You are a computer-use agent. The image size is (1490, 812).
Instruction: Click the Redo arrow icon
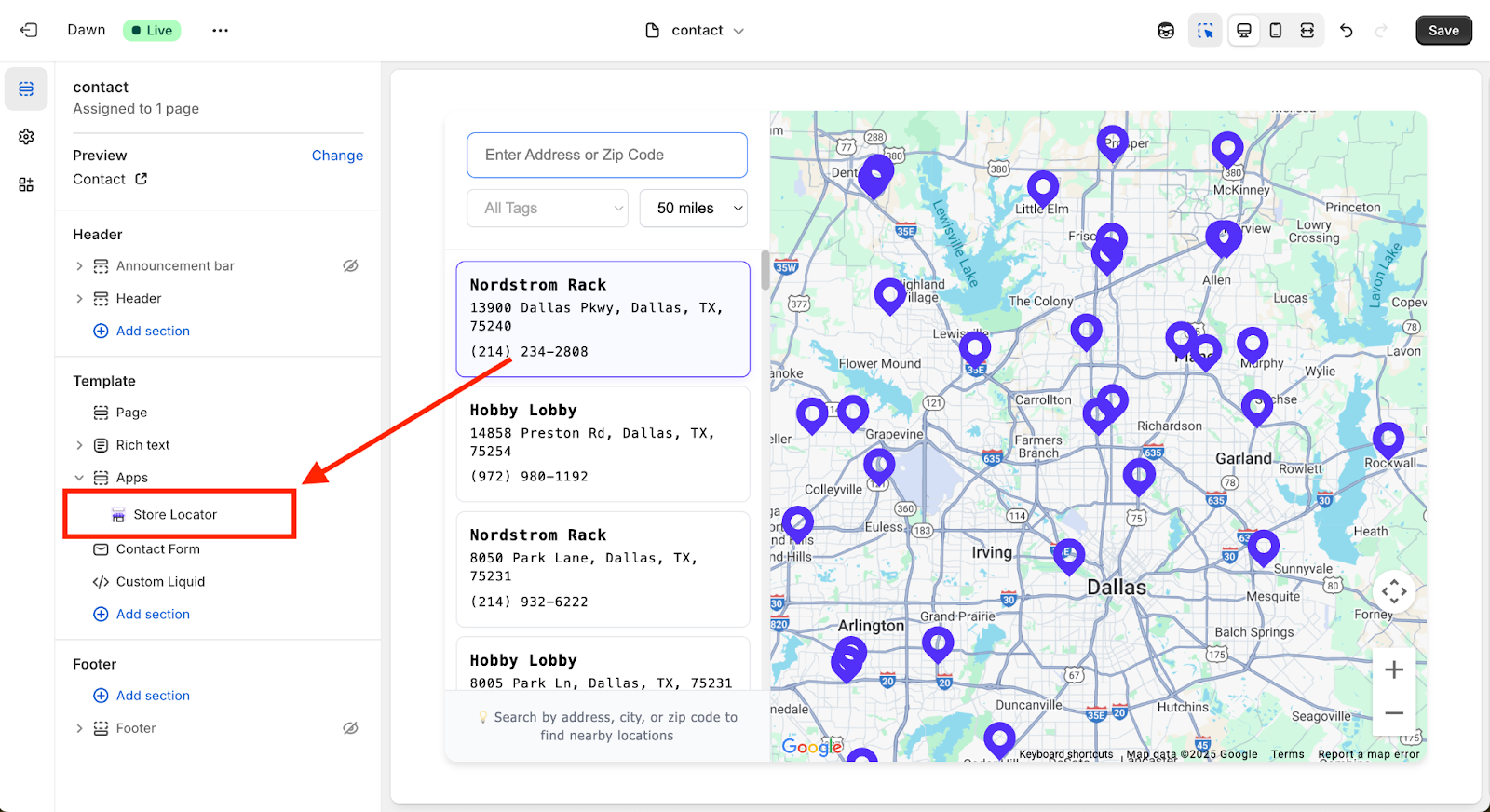1381,31
